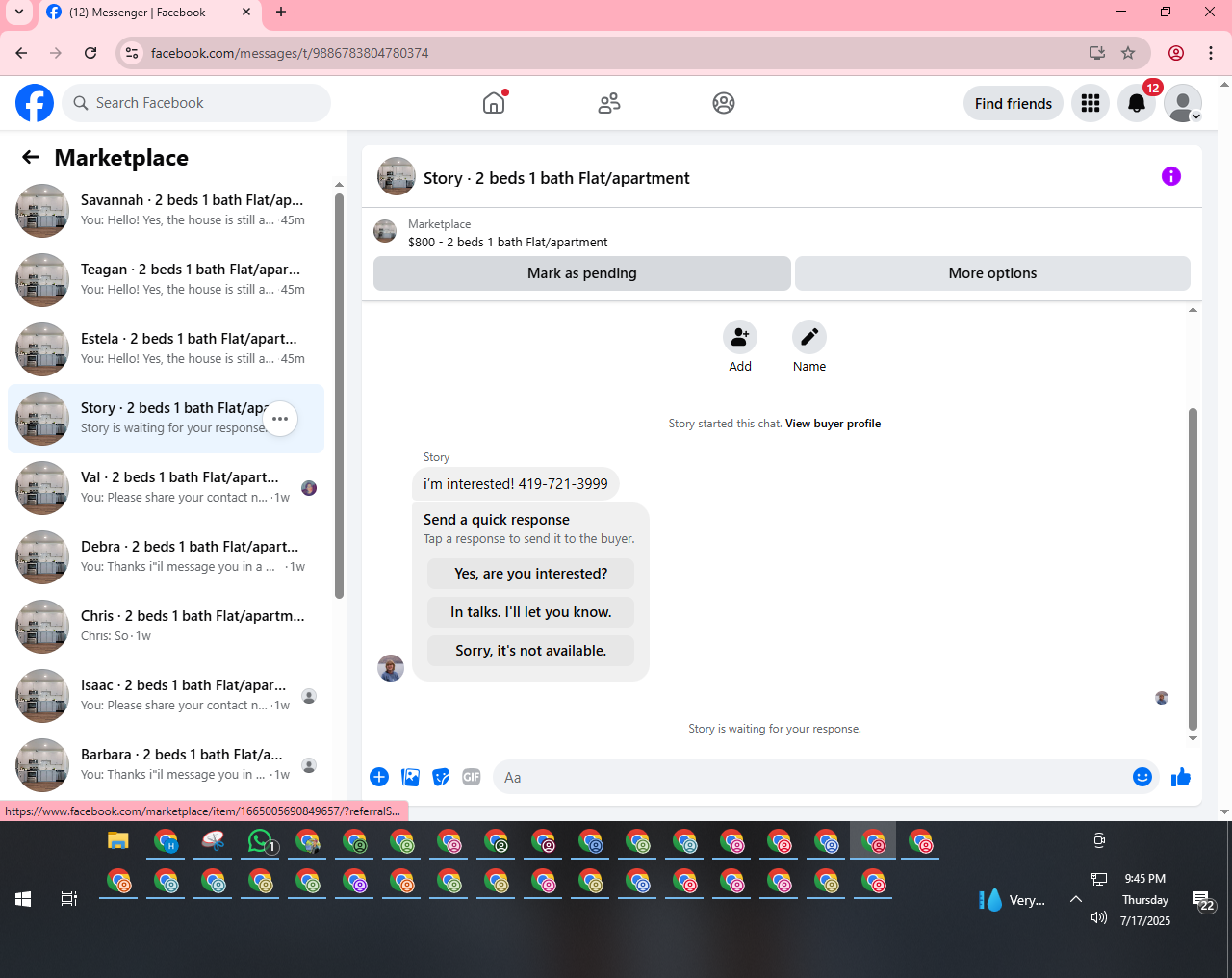The image size is (1232, 978).
Task: Reload the Facebook page
Action: (90, 53)
